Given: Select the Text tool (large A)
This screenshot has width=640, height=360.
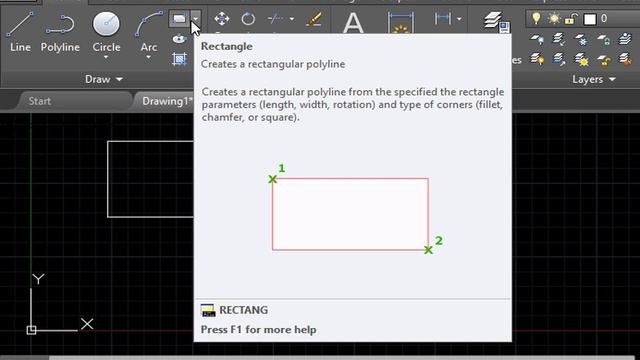Looking at the screenshot, I should click(x=353, y=23).
